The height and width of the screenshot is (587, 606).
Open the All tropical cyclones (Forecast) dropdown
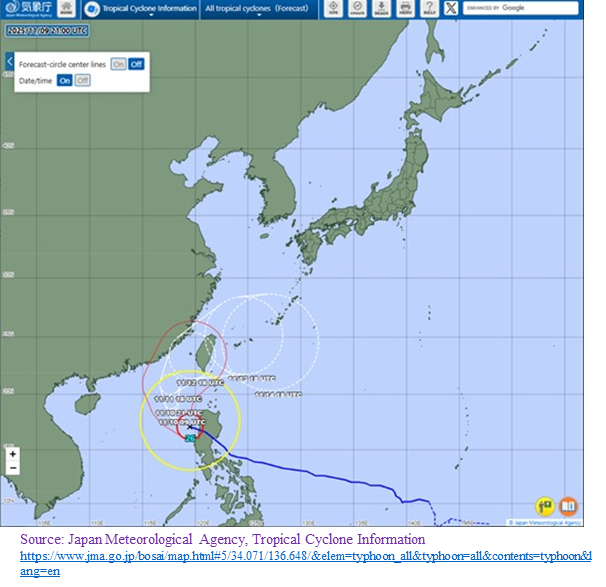258,9
